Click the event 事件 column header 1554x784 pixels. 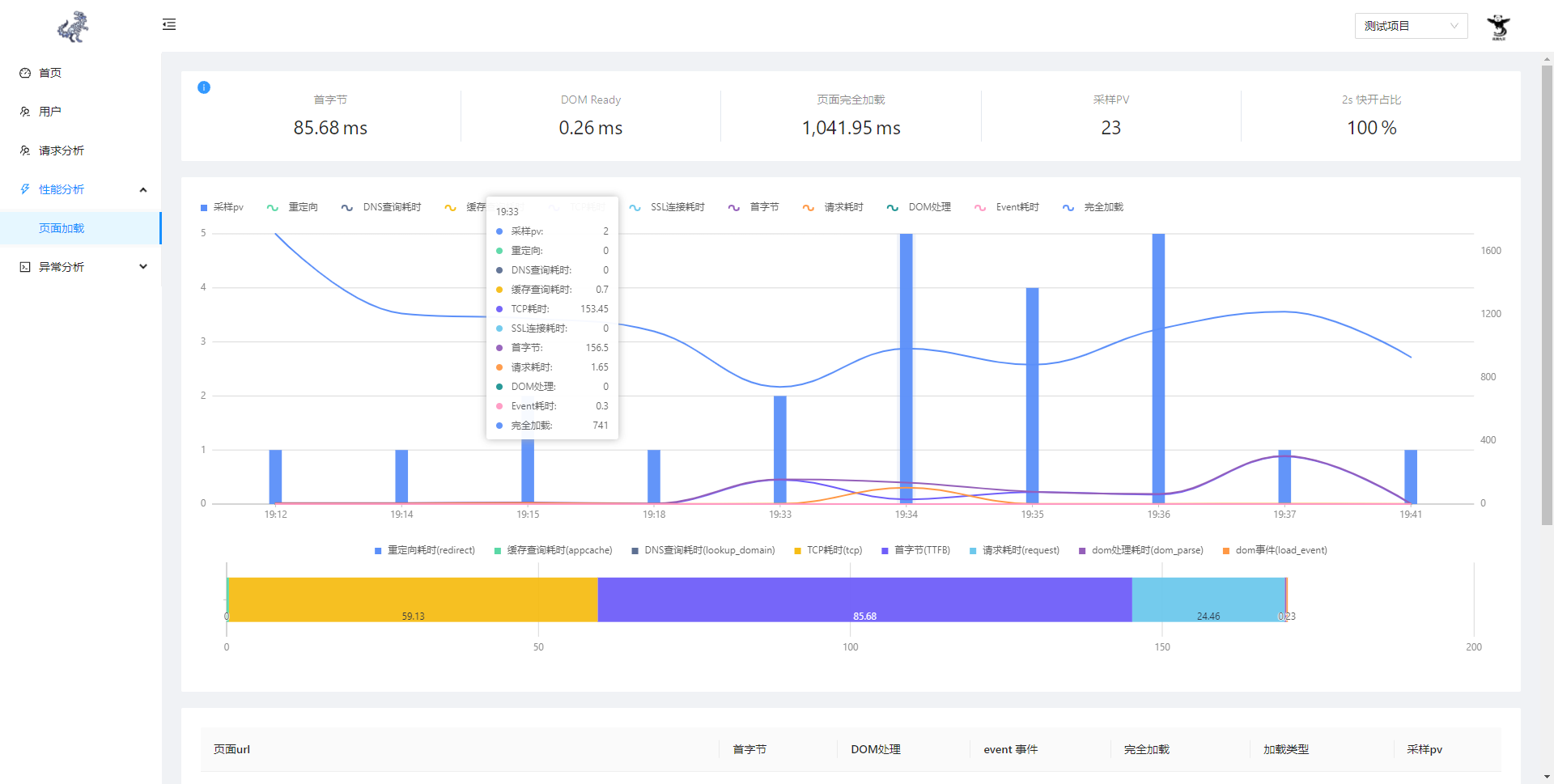point(1011,749)
